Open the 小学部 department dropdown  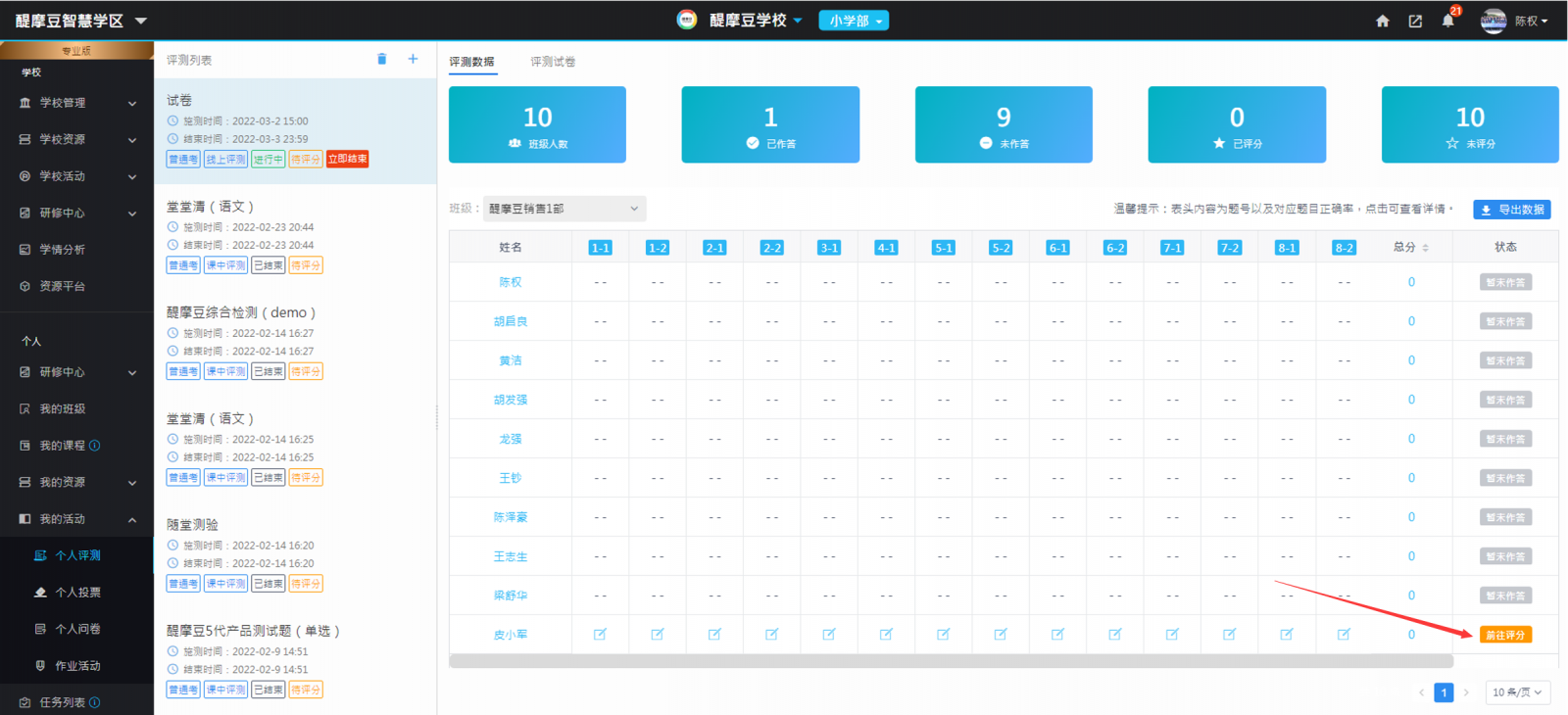(x=855, y=21)
